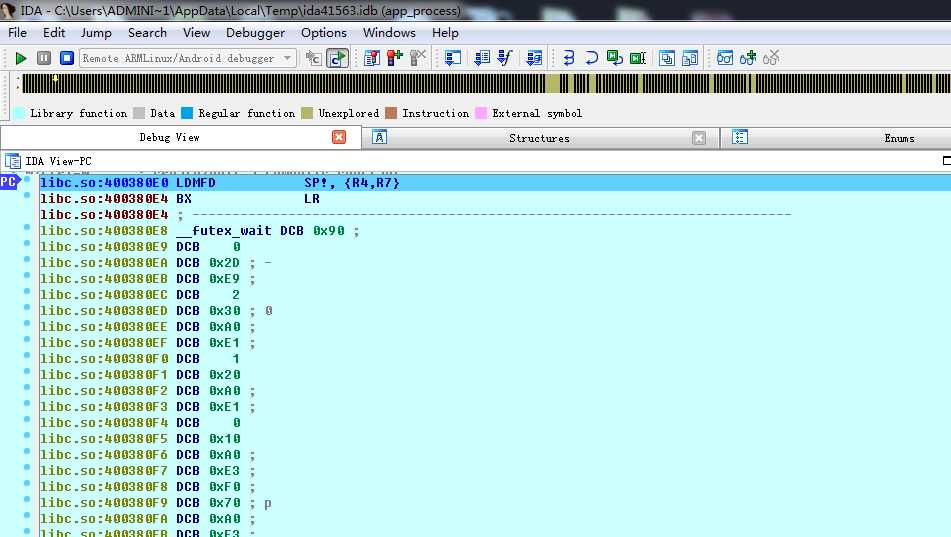Close the Structures tab
The image size is (951, 537).
click(x=699, y=138)
